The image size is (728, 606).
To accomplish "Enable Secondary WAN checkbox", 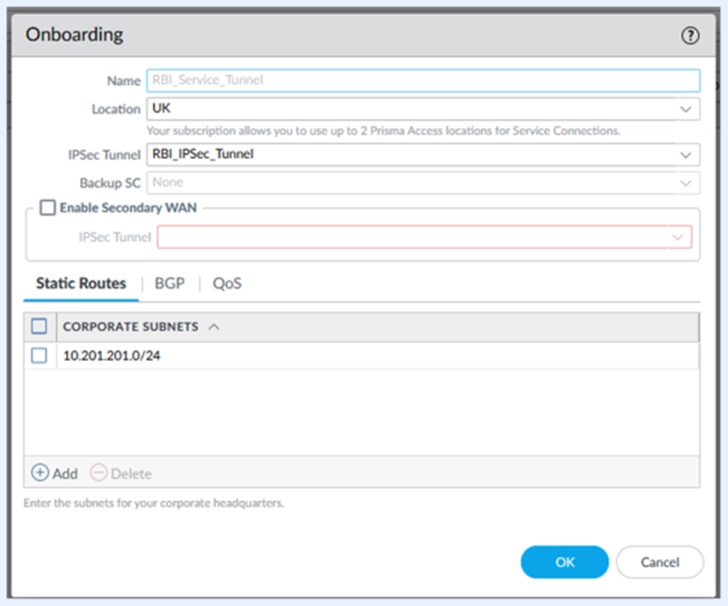I will pos(47,208).
